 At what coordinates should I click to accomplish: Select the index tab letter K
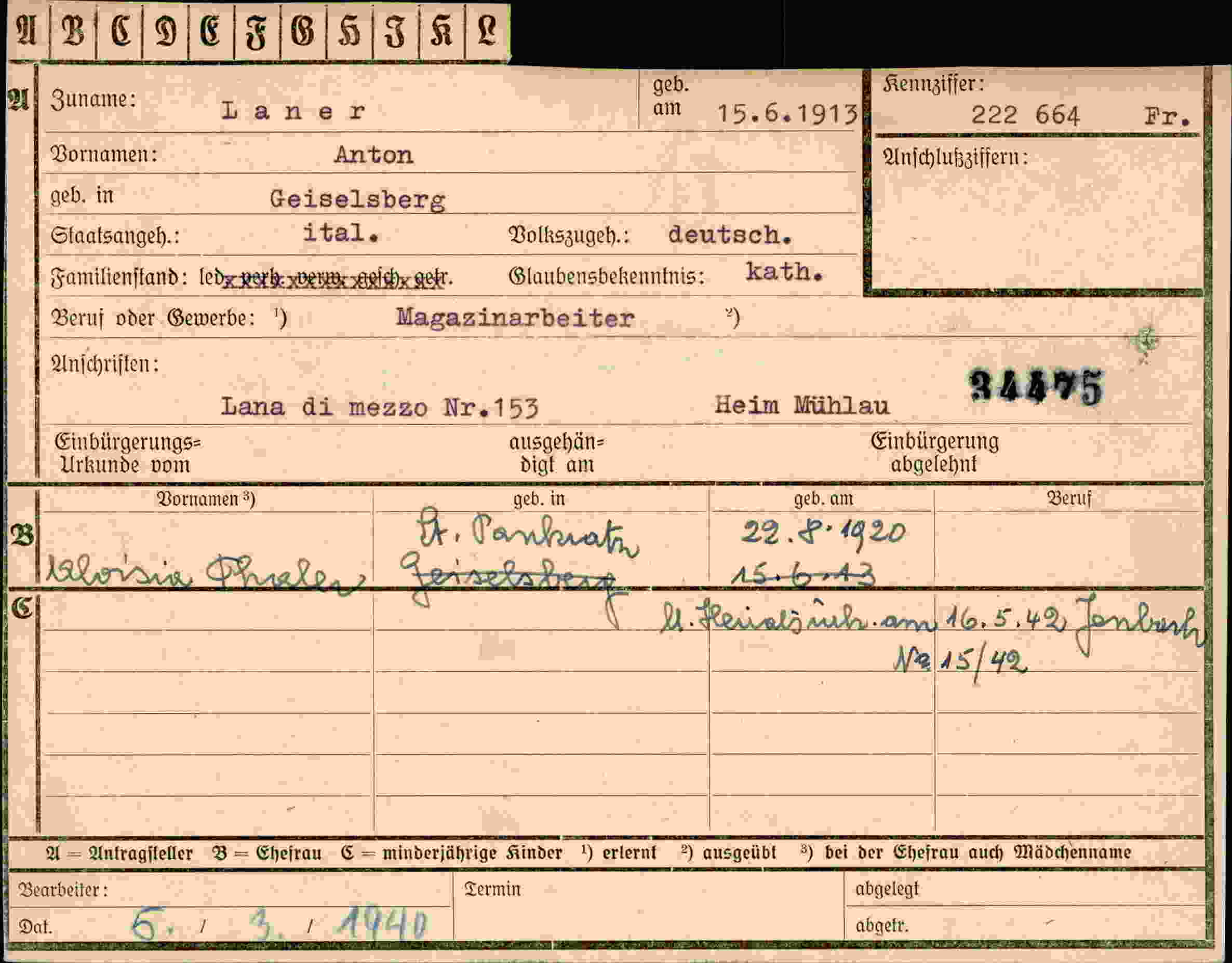[441, 31]
